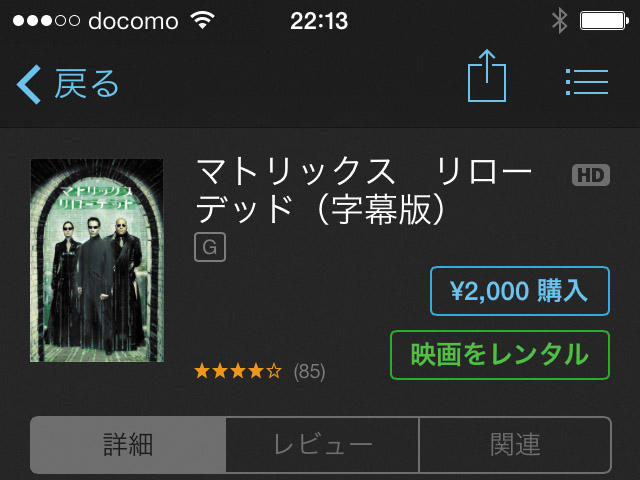Viewport: 640px width, 480px height.
Task: Buy the movie for ¥2,000
Action: click(520, 291)
